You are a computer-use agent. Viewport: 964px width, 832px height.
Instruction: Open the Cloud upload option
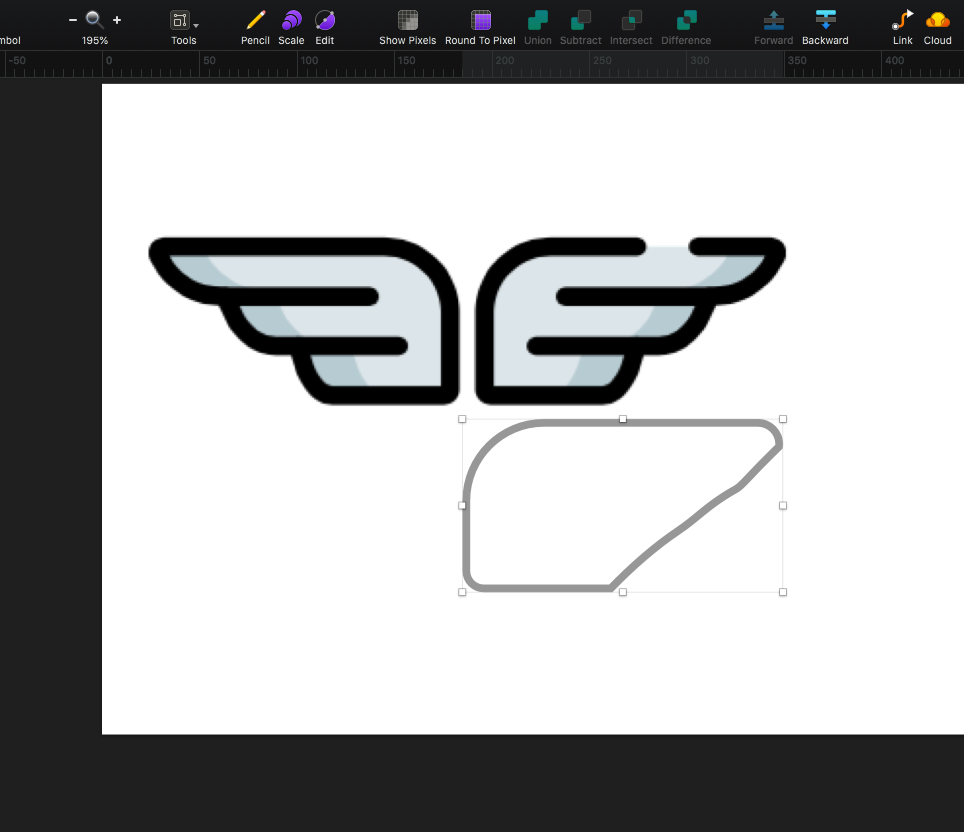(x=937, y=20)
